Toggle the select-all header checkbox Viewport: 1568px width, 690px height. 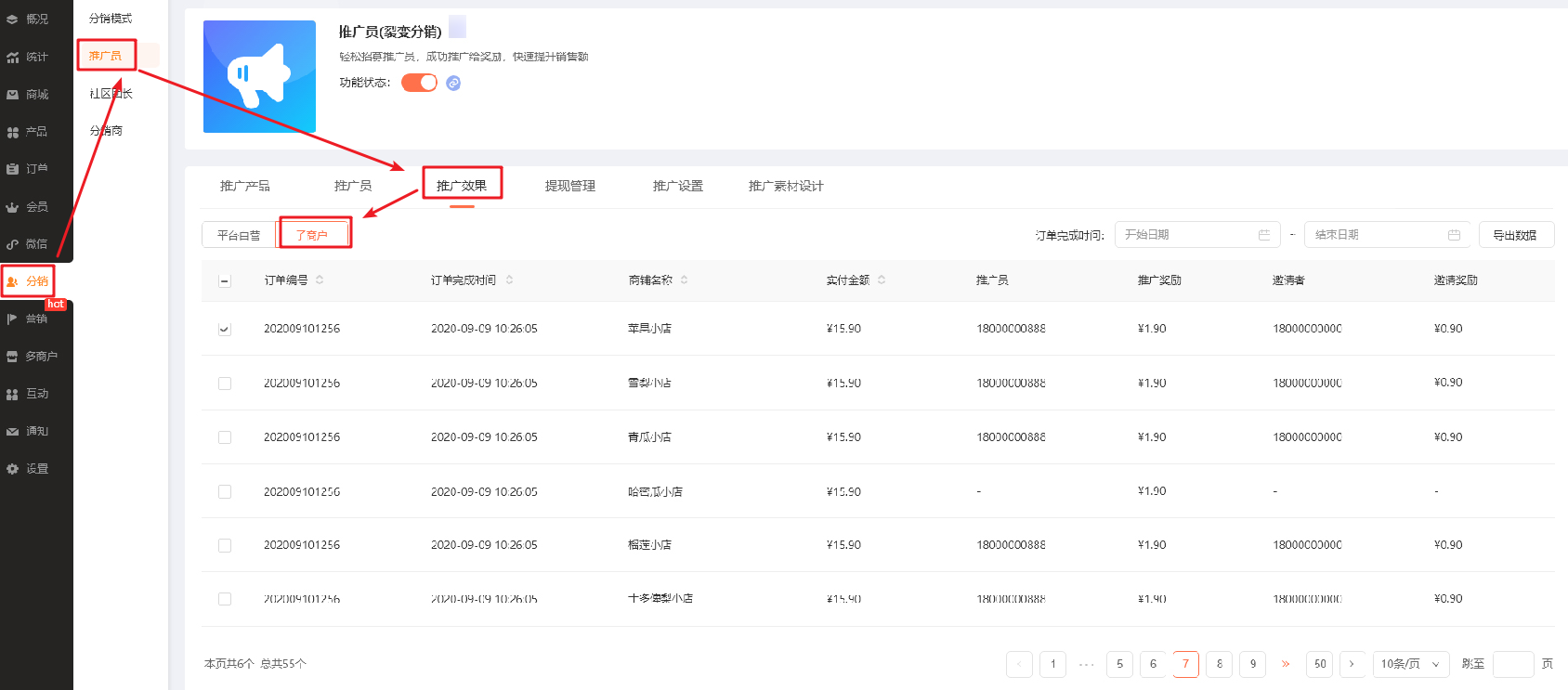[x=225, y=280]
